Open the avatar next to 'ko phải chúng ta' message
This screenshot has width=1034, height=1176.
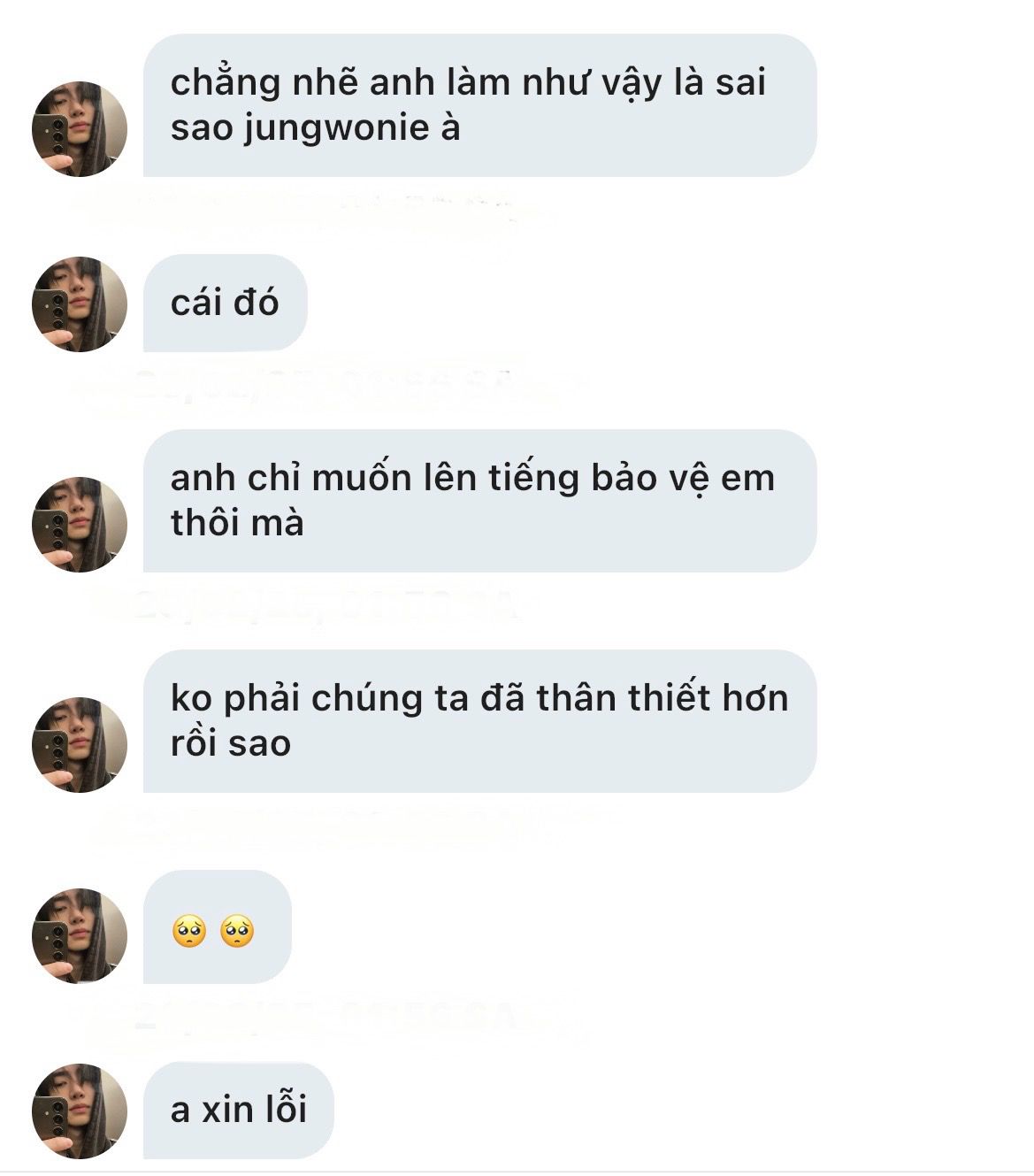pos(80,745)
